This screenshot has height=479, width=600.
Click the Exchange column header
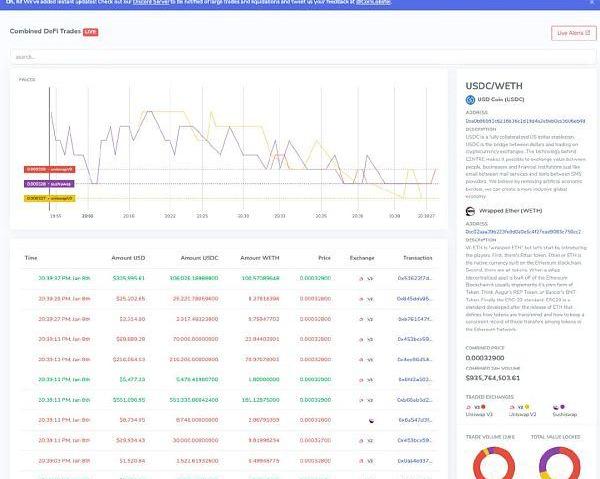point(362,258)
